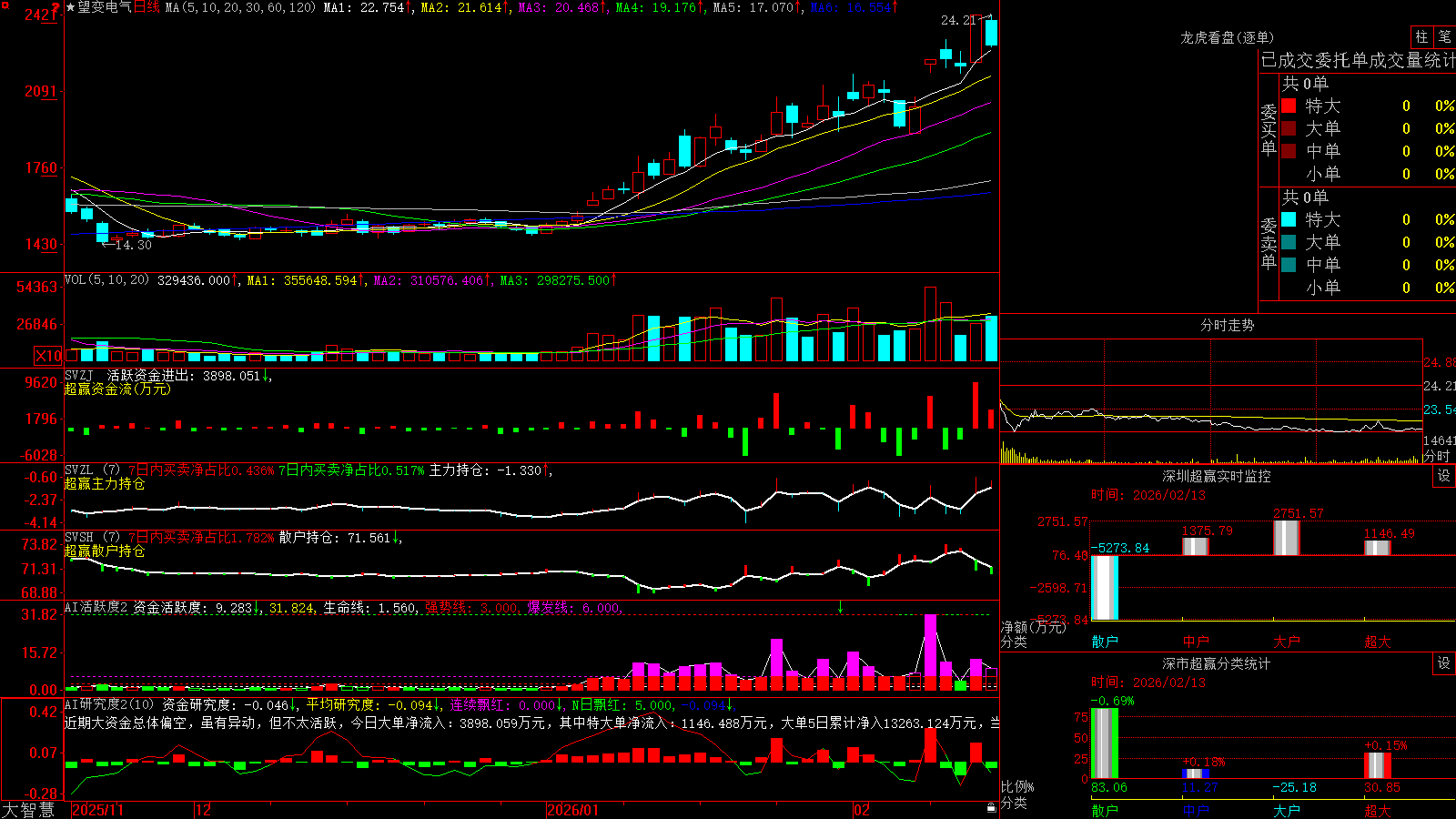Click MA(5,10,20,30,60,120) indicator parameters
The height and width of the screenshot is (819, 1456).
click(x=240, y=7)
